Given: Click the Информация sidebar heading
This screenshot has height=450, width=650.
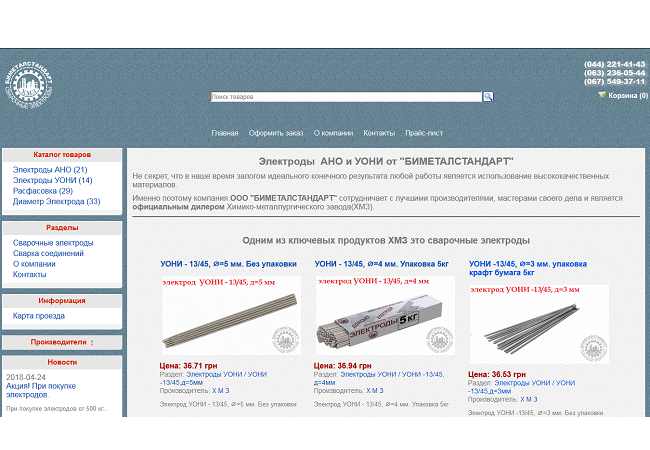Looking at the screenshot, I should pyautogui.click(x=62, y=301).
